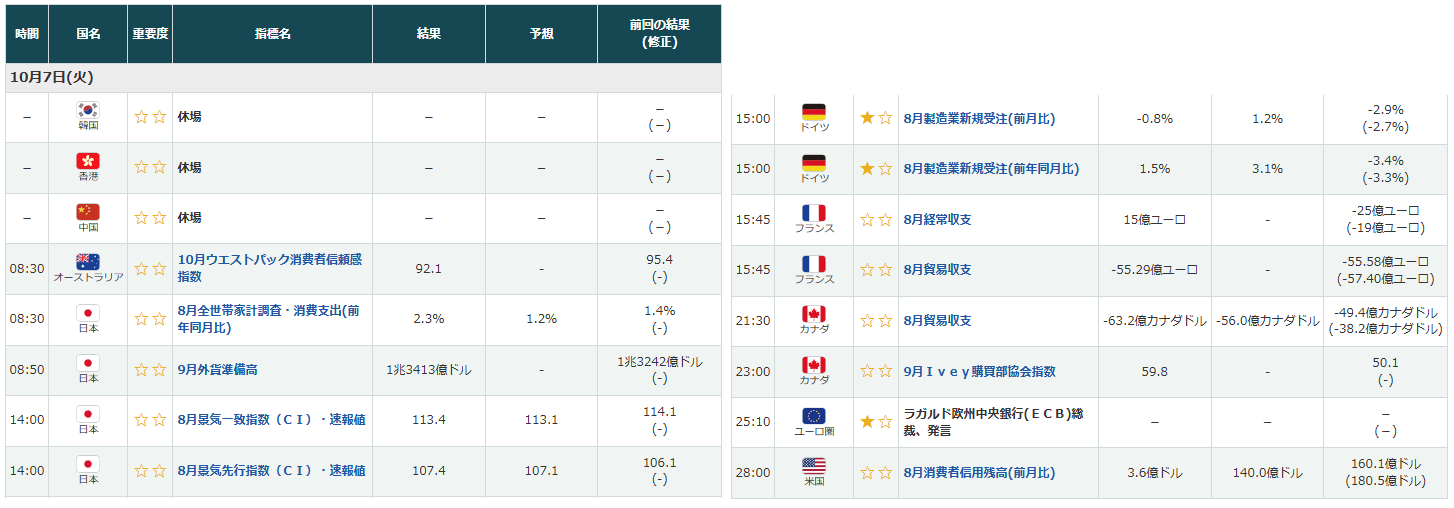Click the South Korea flag icon
This screenshot has height=508, width=1454.
tap(88, 111)
